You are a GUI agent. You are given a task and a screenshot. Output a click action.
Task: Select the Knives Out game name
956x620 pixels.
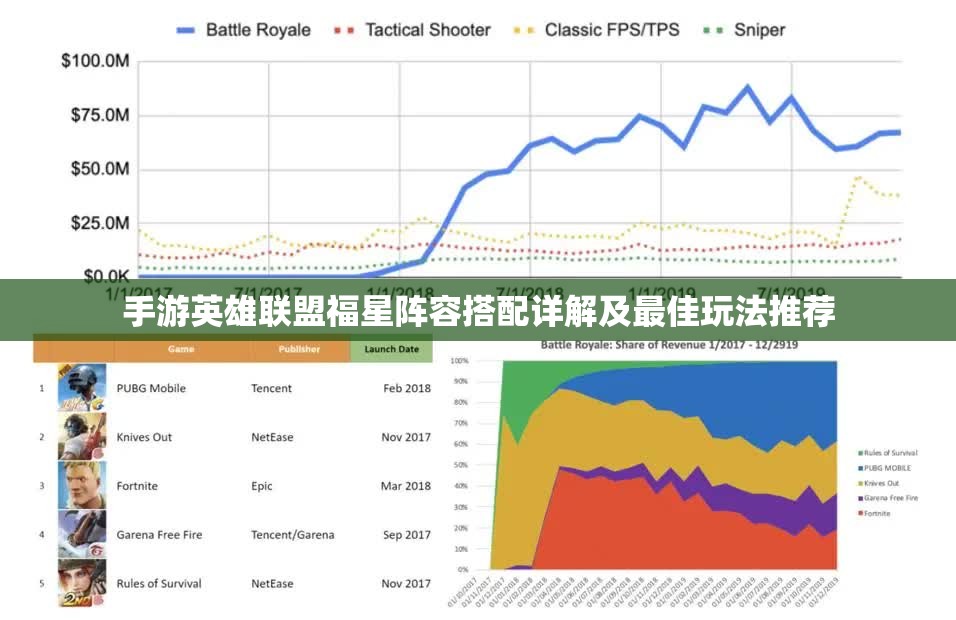point(144,437)
